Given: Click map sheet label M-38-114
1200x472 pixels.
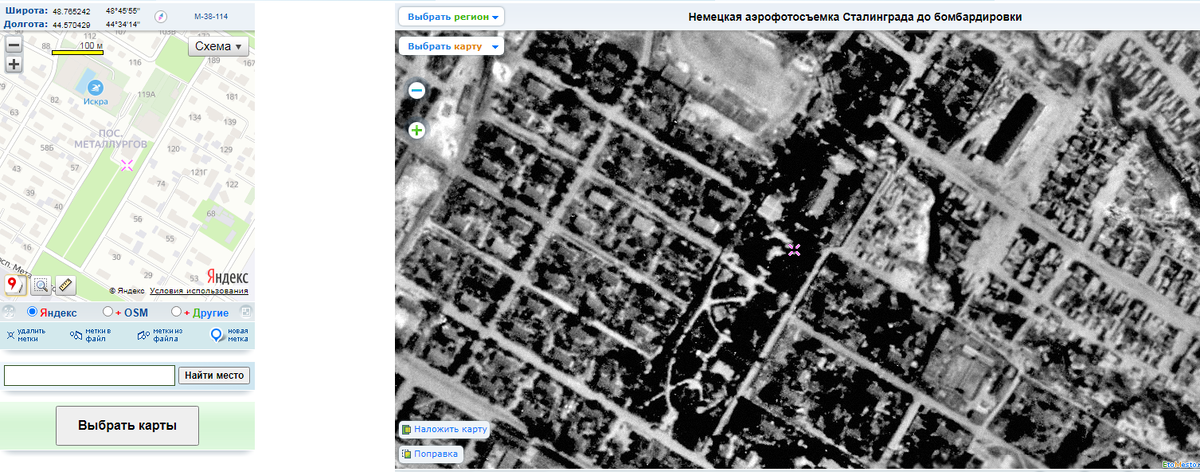Looking at the screenshot, I should pyautogui.click(x=212, y=17).
